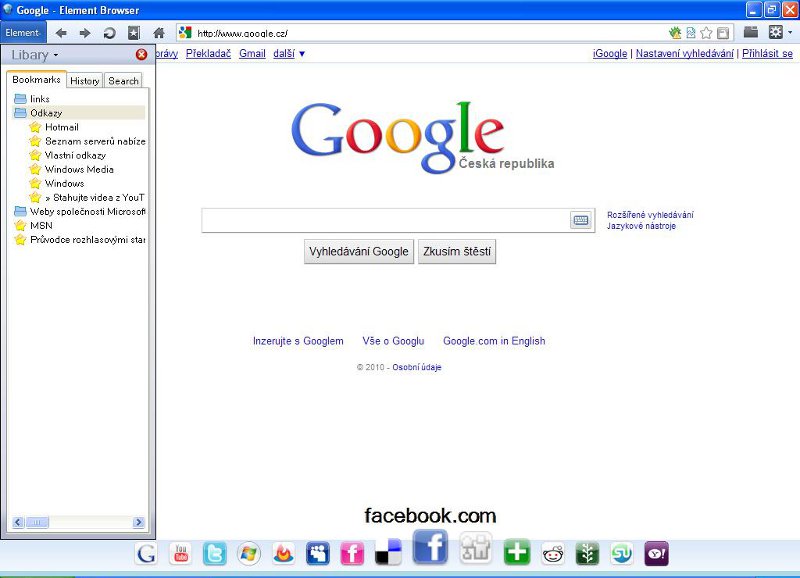Switch to the History tab

[x=85, y=81]
